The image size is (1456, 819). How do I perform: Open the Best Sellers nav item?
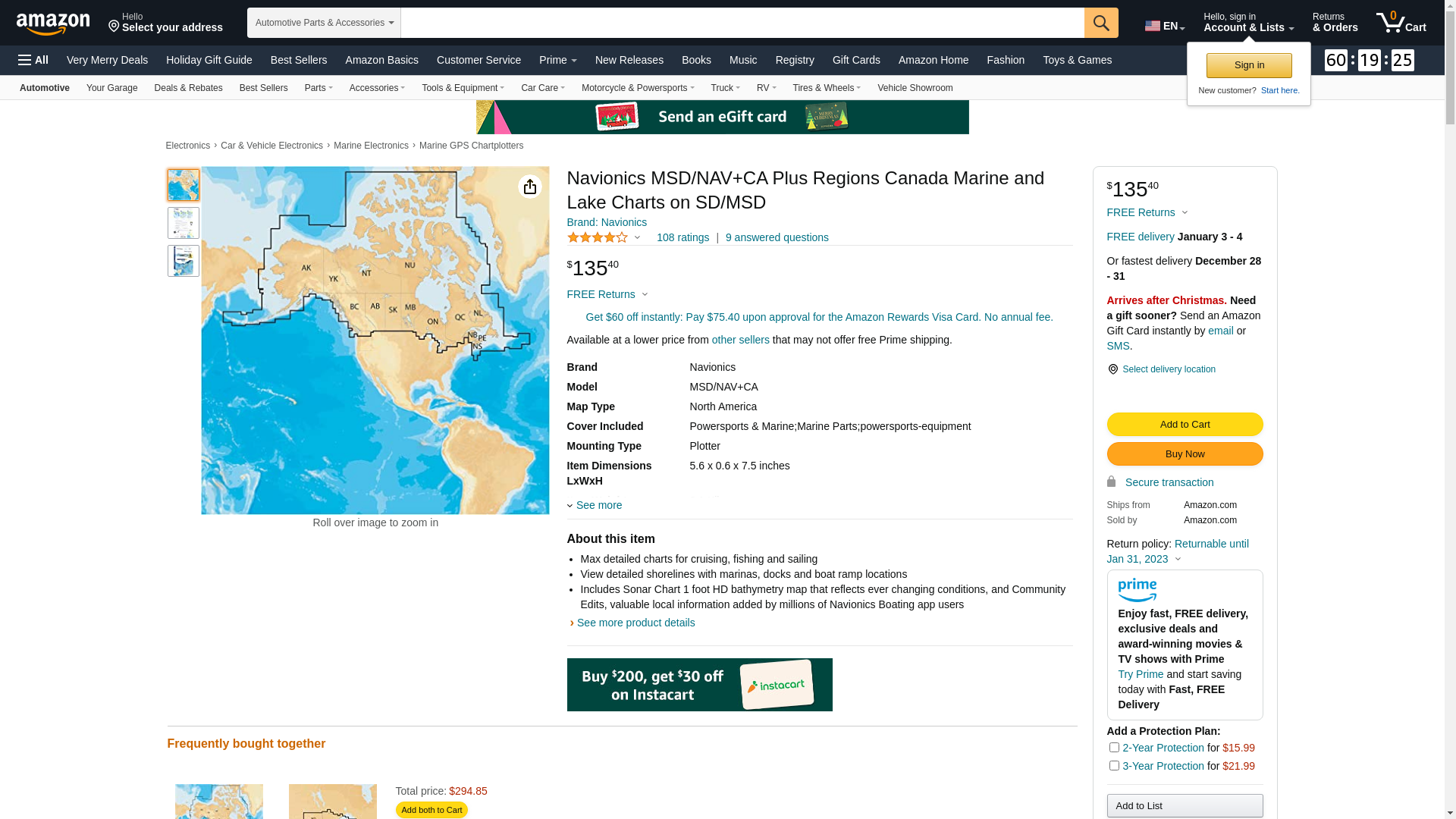(x=299, y=60)
